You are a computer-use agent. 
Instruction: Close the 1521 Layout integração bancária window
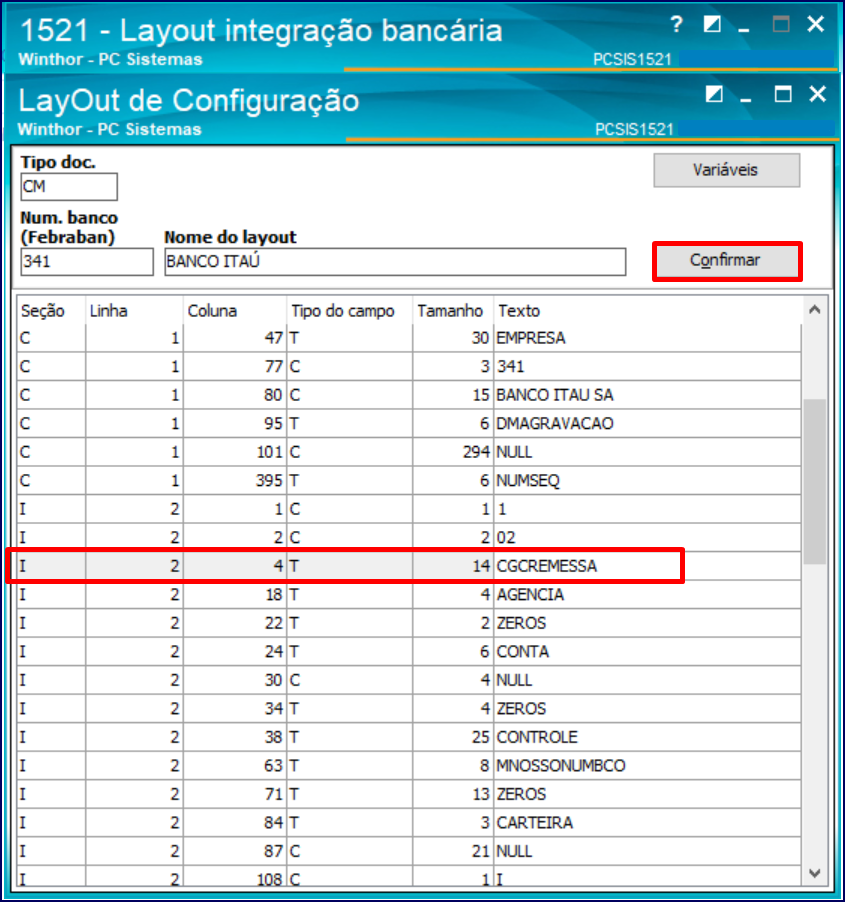(x=816, y=24)
